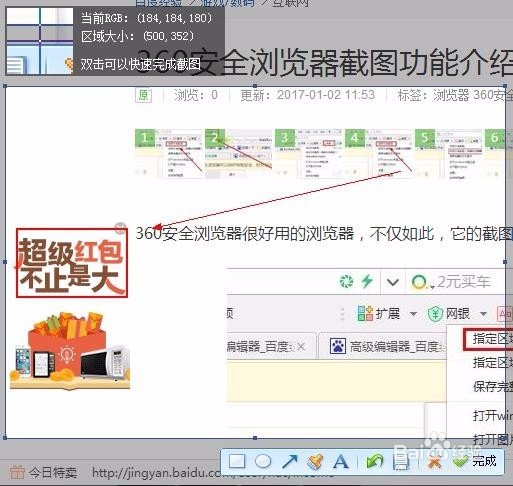Open the 今日特卖 status bar link
Screen dimensions: 513x486
[x=53, y=472]
